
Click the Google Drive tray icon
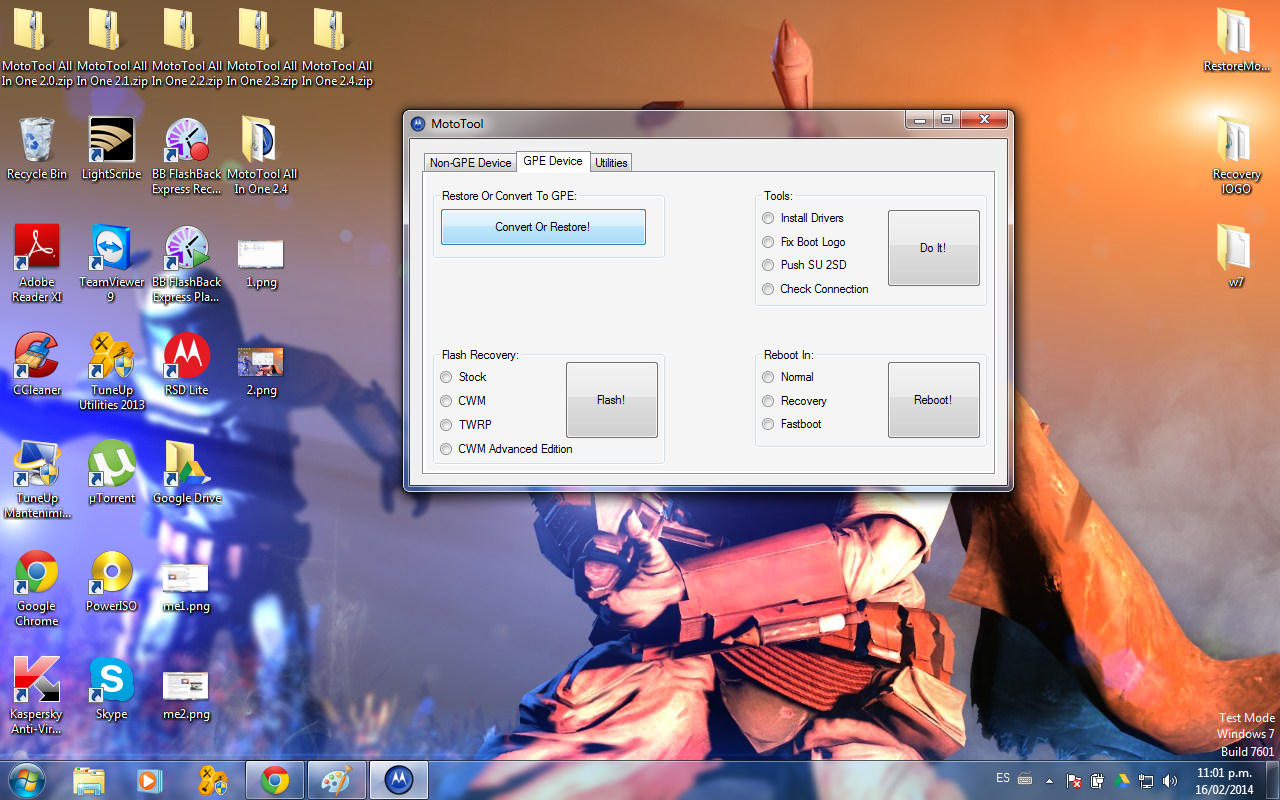coord(1122,780)
